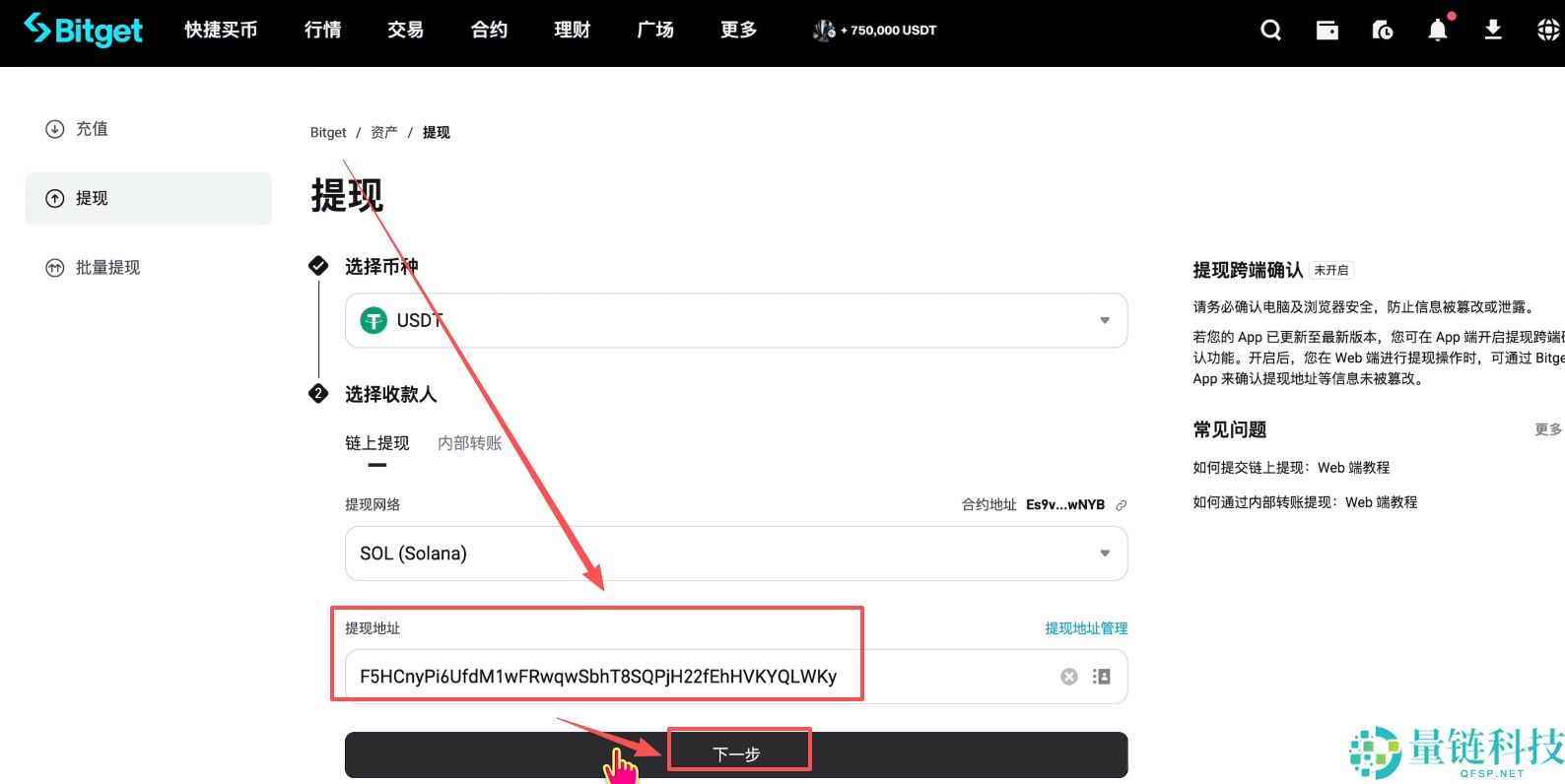Open the search icon in header

click(1271, 31)
